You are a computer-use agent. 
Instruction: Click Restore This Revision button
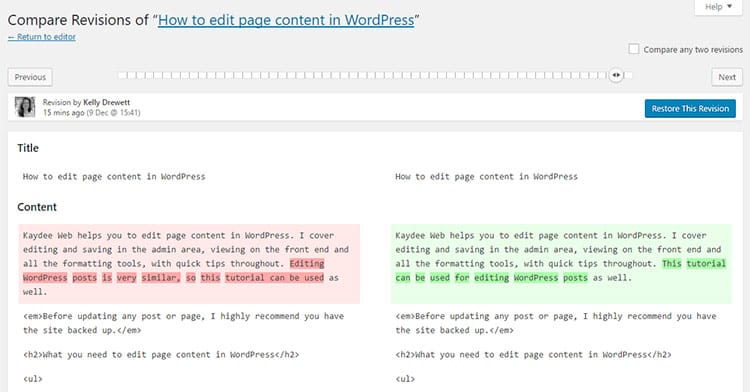click(690, 109)
